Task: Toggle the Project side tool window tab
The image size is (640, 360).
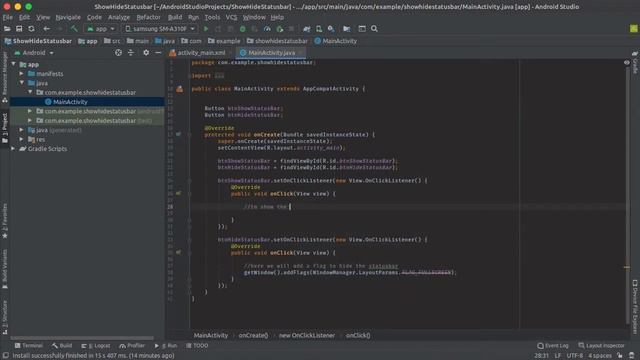Action: click(5, 128)
